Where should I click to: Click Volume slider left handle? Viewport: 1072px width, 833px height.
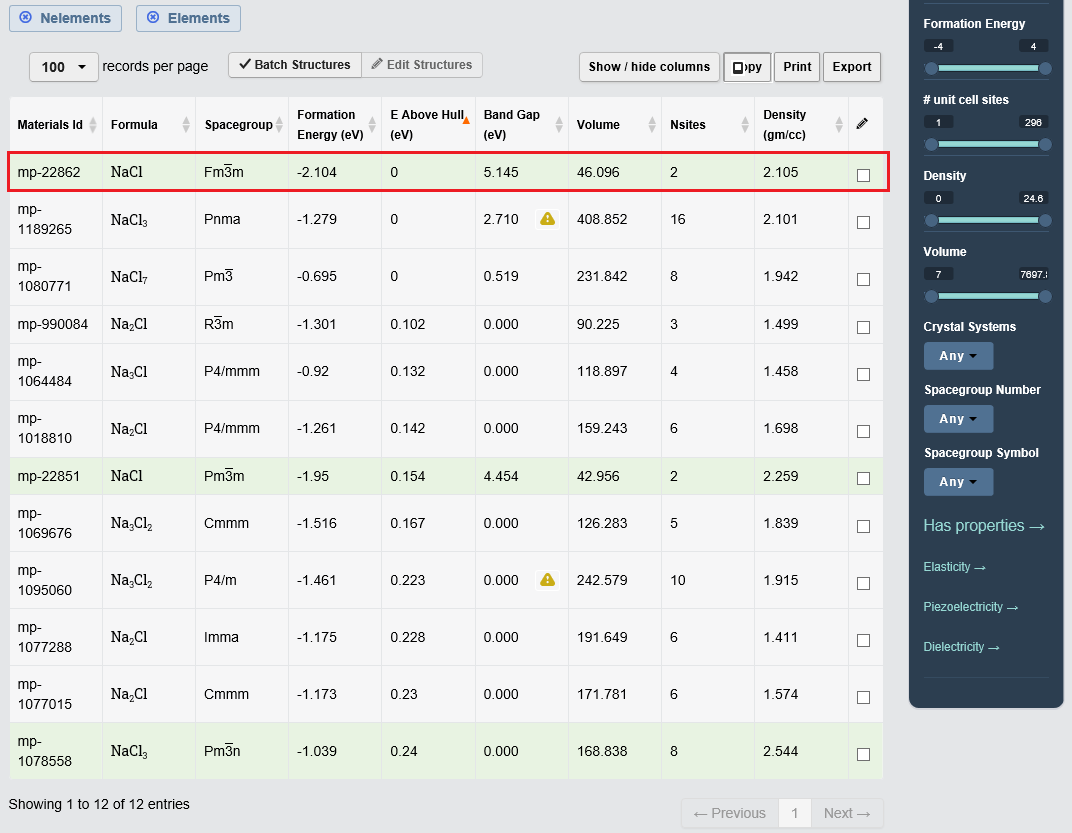pyautogui.click(x=930, y=296)
